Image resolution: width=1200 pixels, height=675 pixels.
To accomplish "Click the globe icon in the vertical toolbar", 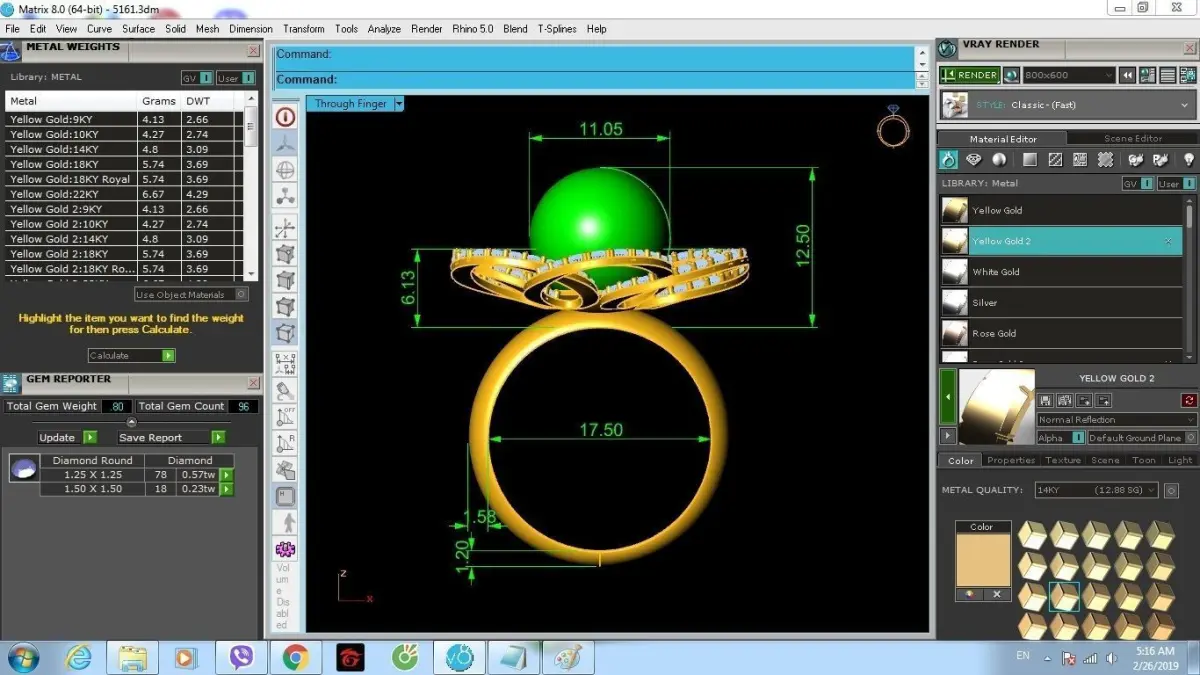I will coord(285,170).
